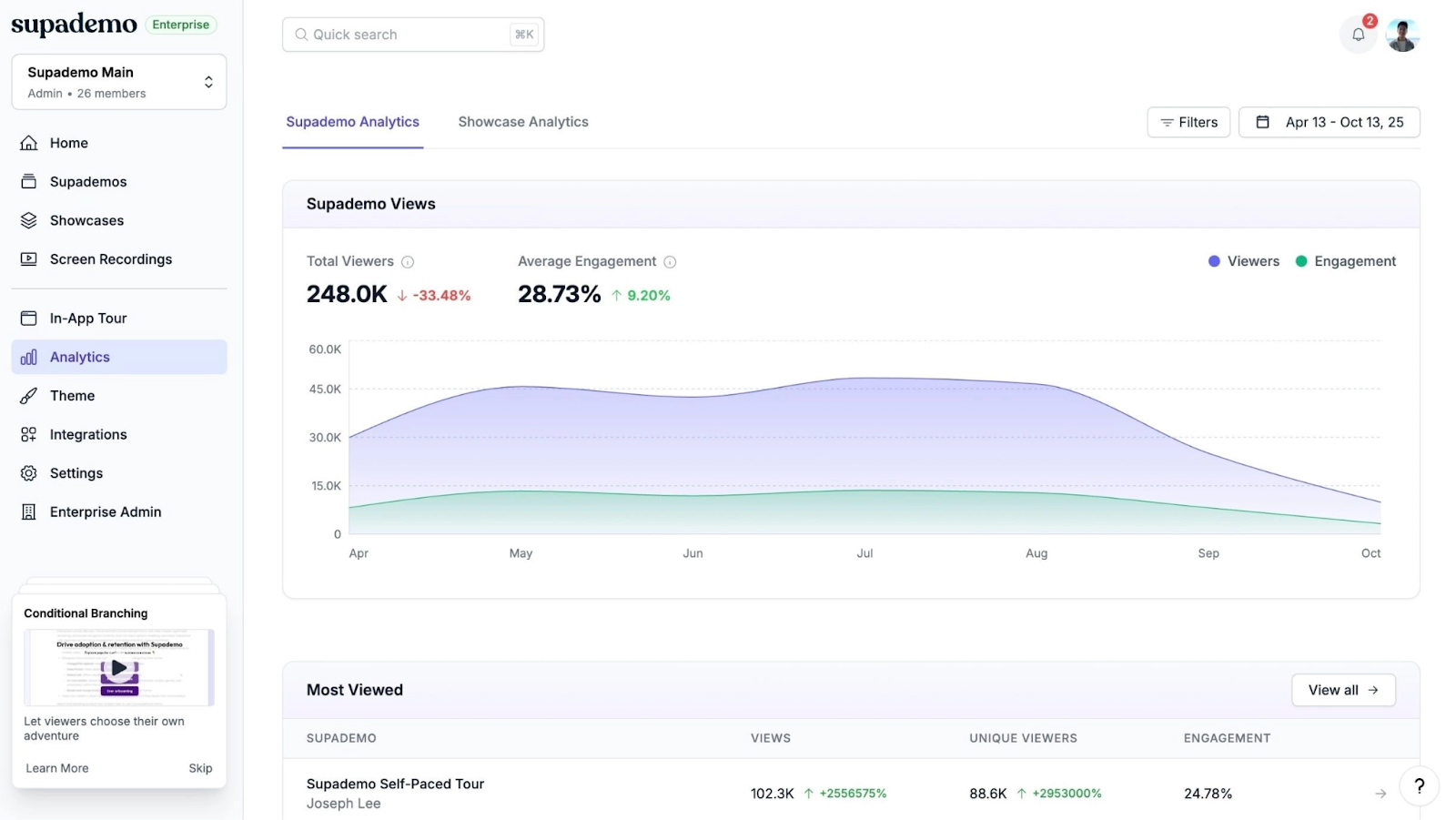The width and height of the screenshot is (1456, 820).
Task: Click the Analytics bar chart icon
Action: click(29, 357)
